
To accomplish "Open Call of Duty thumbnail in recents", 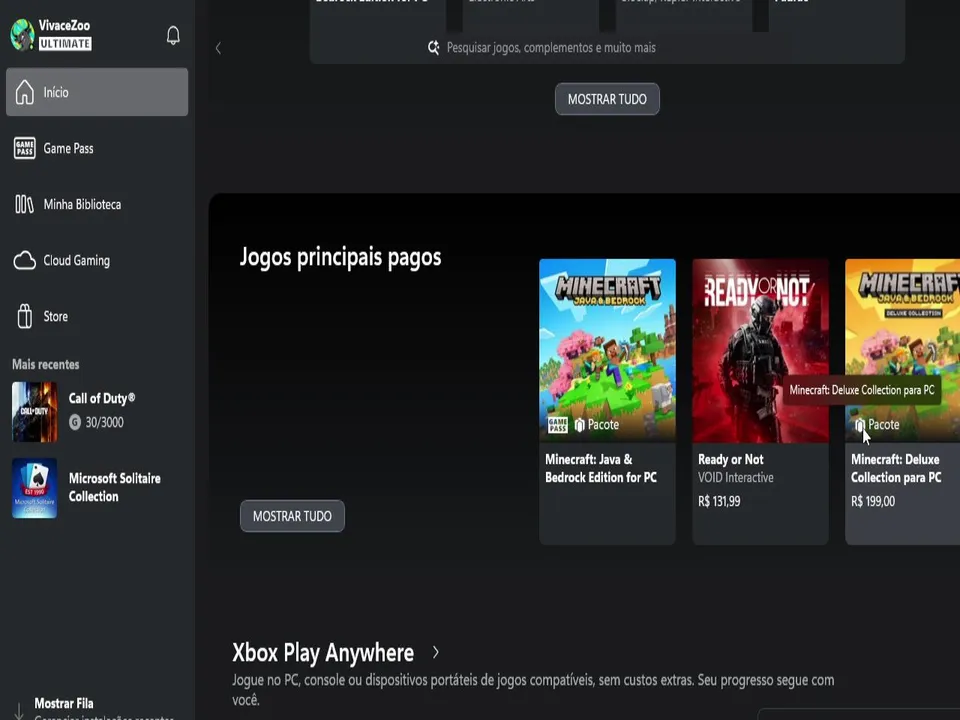I will [34, 412].
